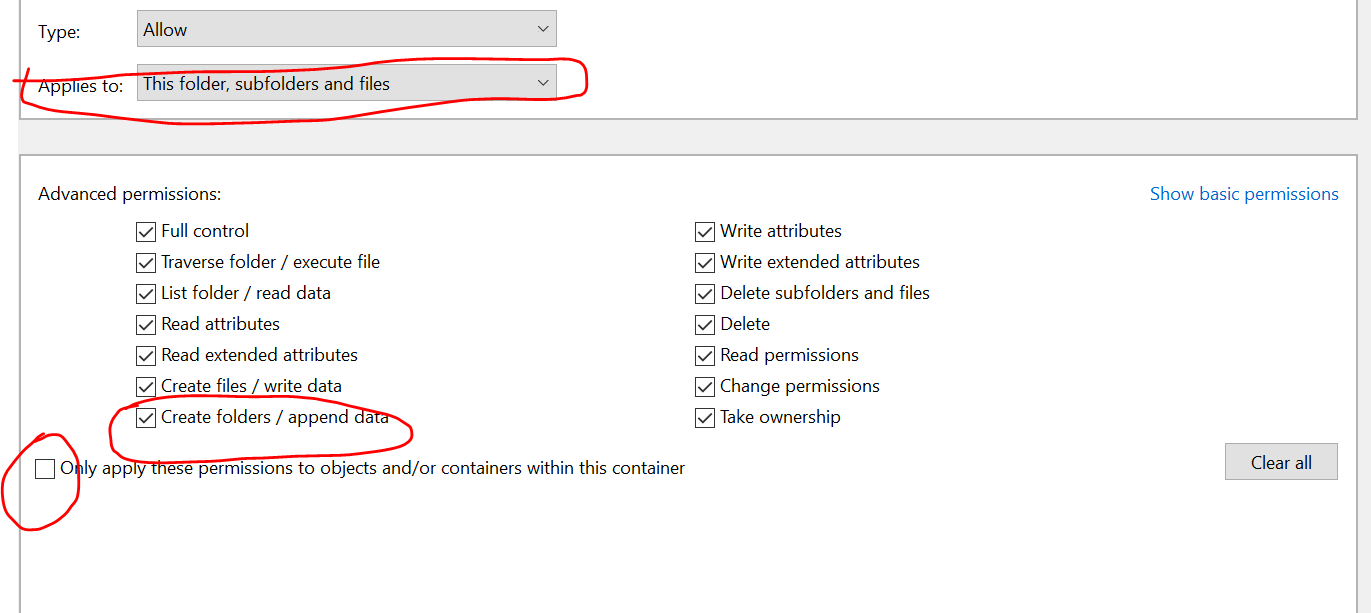The image size is (1371, 613).
Task: Toggle Delete subfolders and files
Action: [705, 294]
